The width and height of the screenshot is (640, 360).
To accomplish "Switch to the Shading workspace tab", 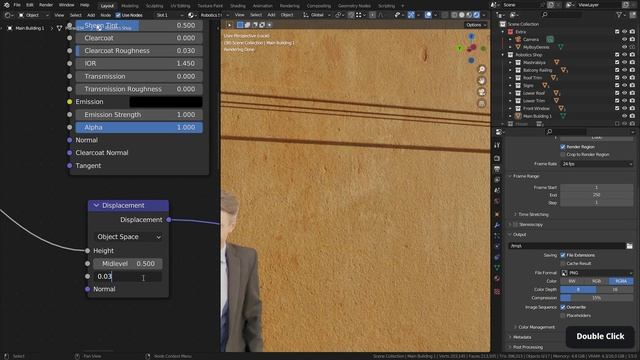I will pyautogui.click(x=238, y=6).
